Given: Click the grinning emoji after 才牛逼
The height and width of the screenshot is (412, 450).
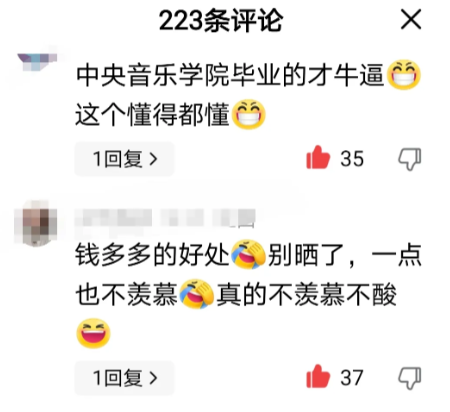Looking at the screenshot, I should pos(404,75).
